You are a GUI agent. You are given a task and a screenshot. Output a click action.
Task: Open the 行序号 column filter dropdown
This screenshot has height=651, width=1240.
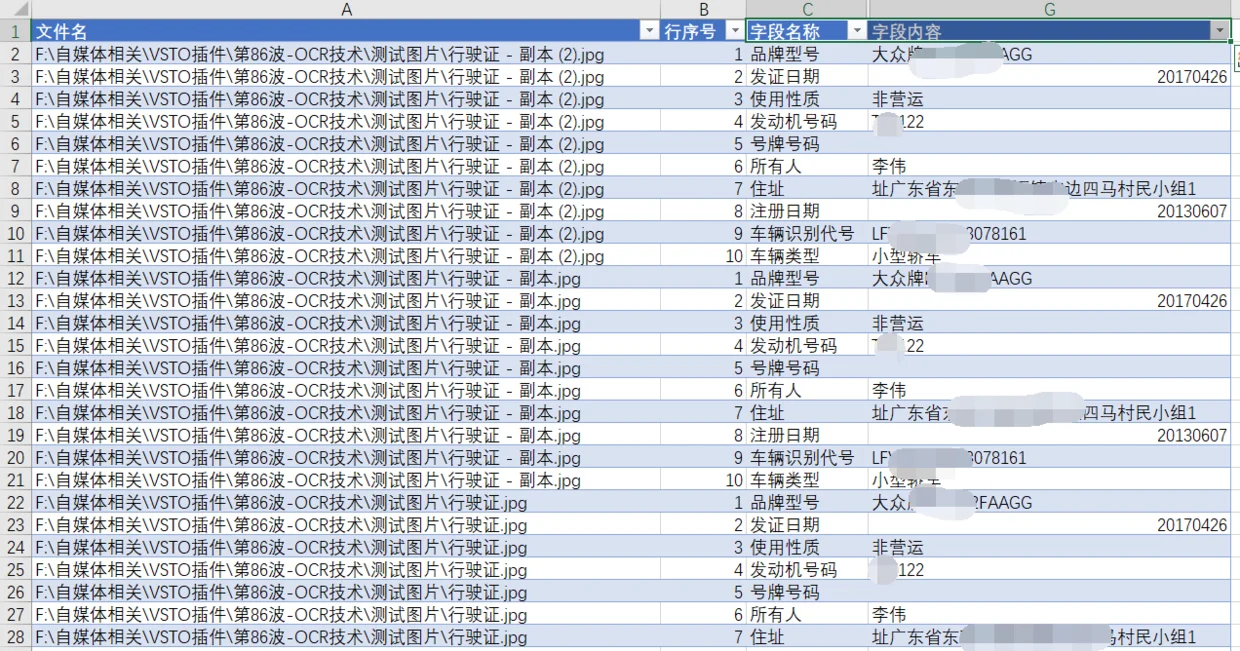coord(735,31)
